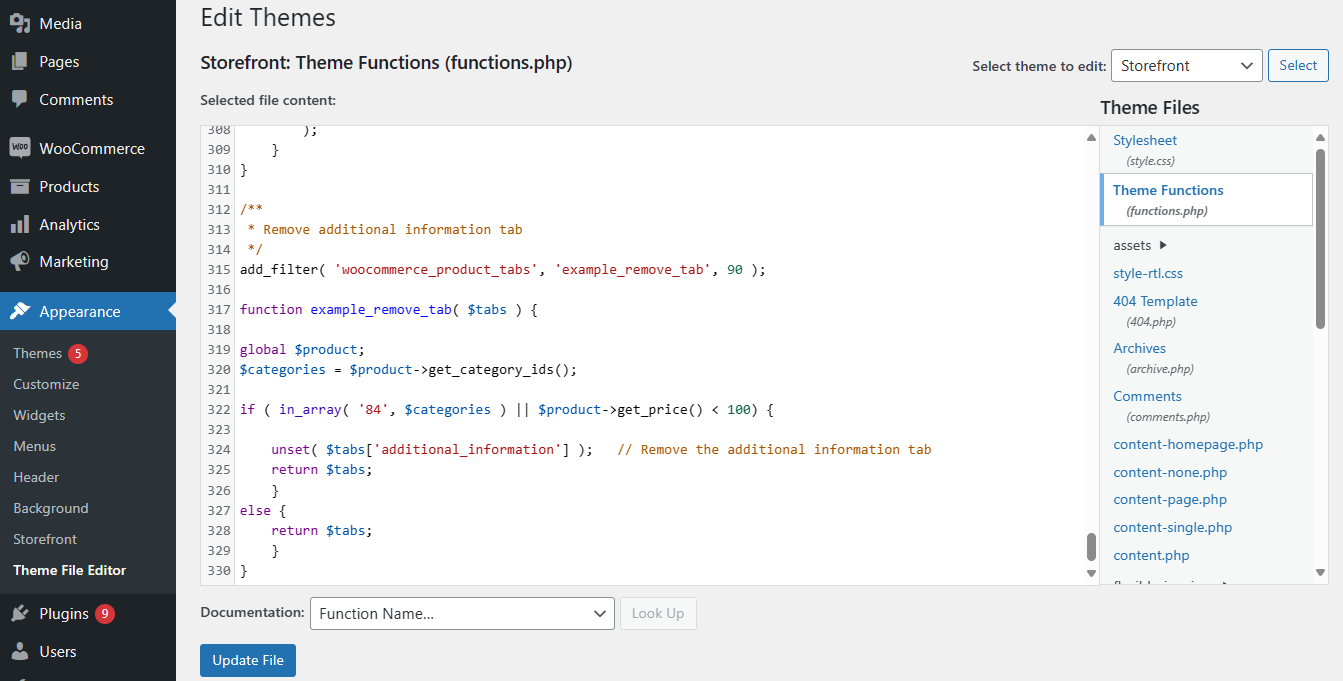
Task: Click the Appearance paintbrush icon
Action: coord(19,311)
